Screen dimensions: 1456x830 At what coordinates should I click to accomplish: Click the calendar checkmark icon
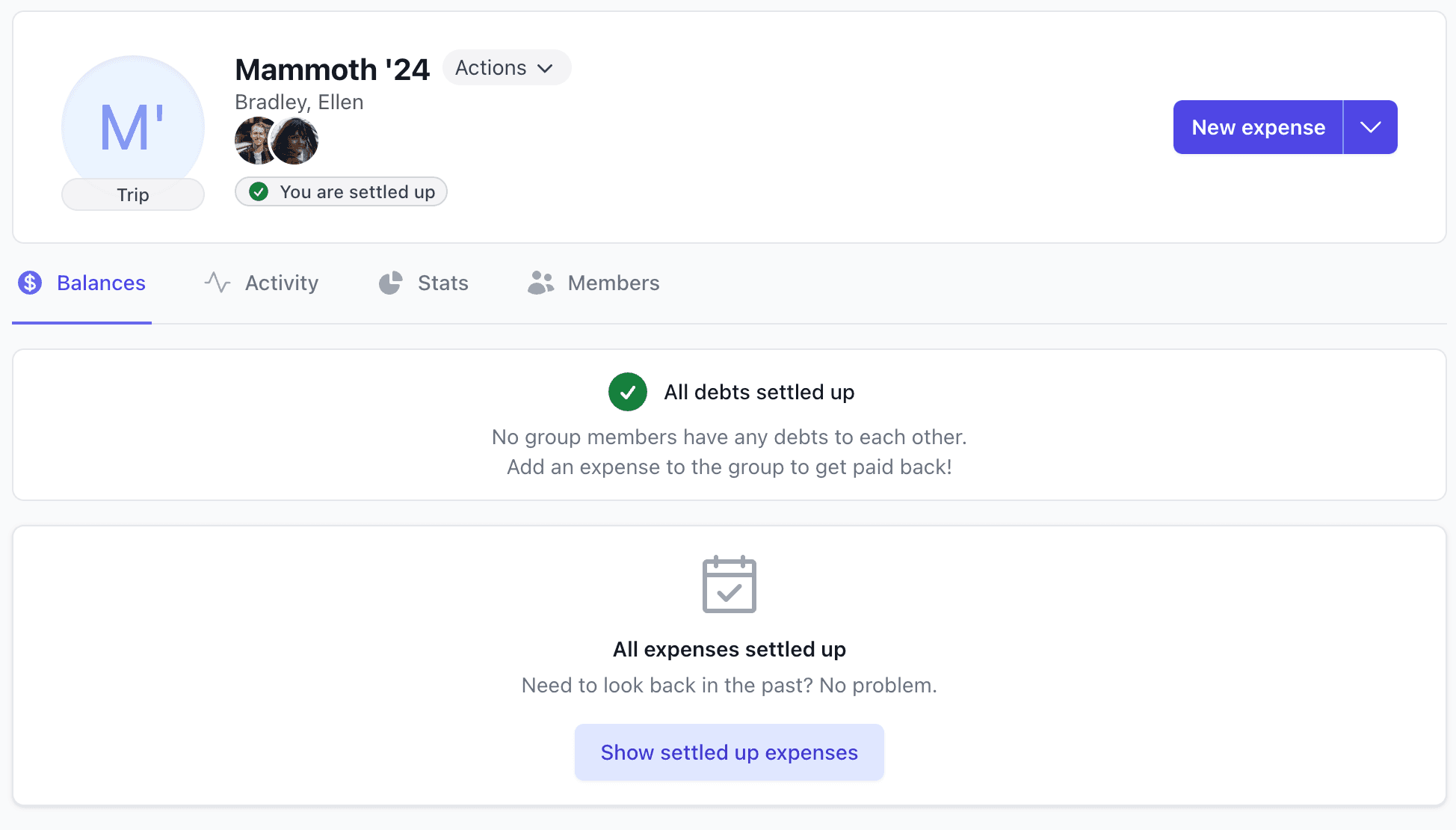coord(729,585)
